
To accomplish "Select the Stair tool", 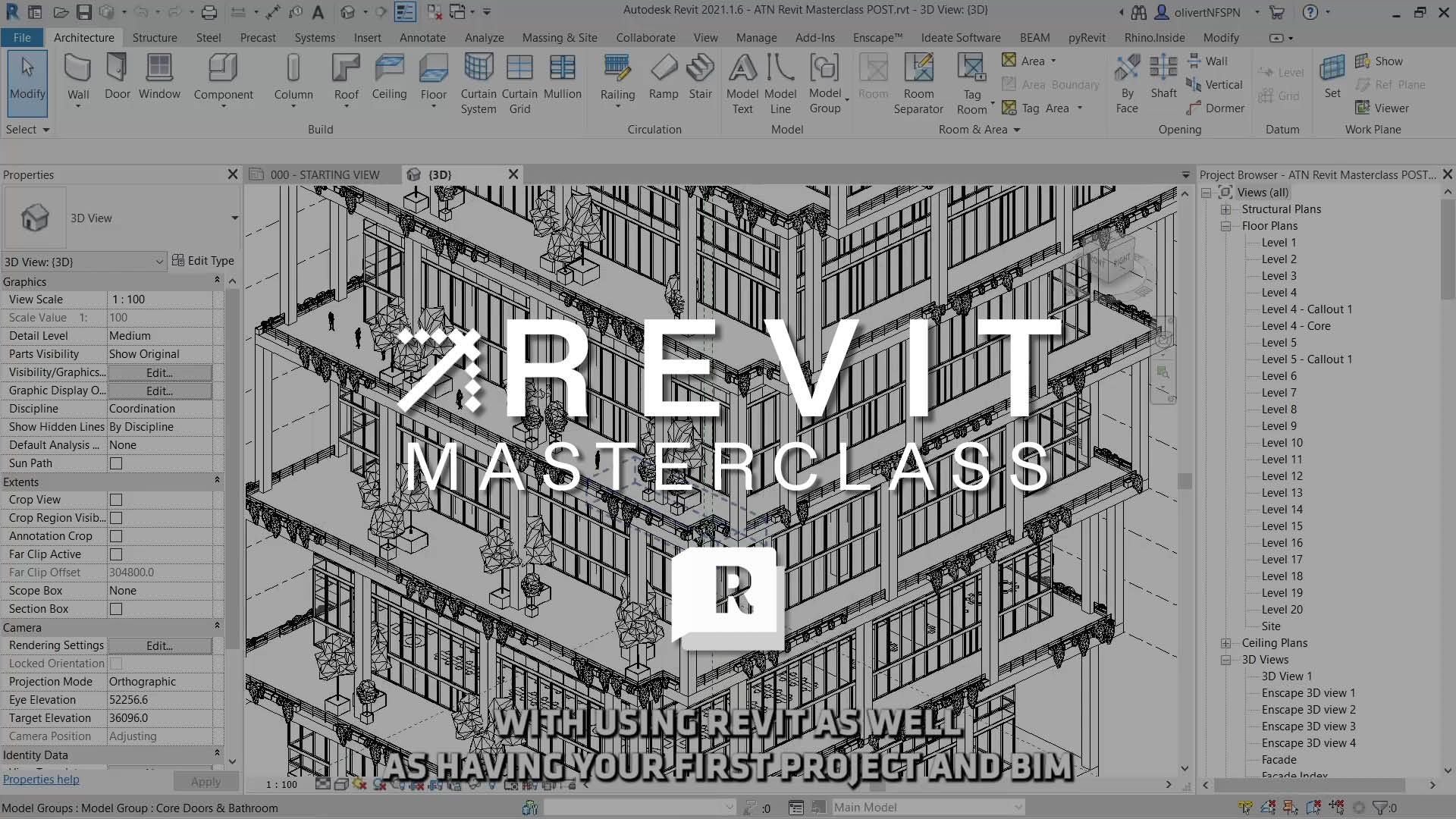I will pos(700,76).
